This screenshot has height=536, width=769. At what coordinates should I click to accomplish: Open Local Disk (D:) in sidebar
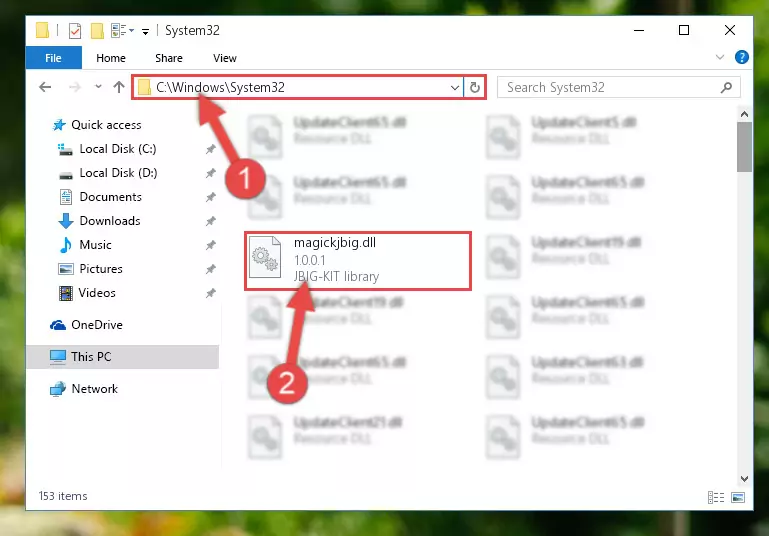point(118,173)
